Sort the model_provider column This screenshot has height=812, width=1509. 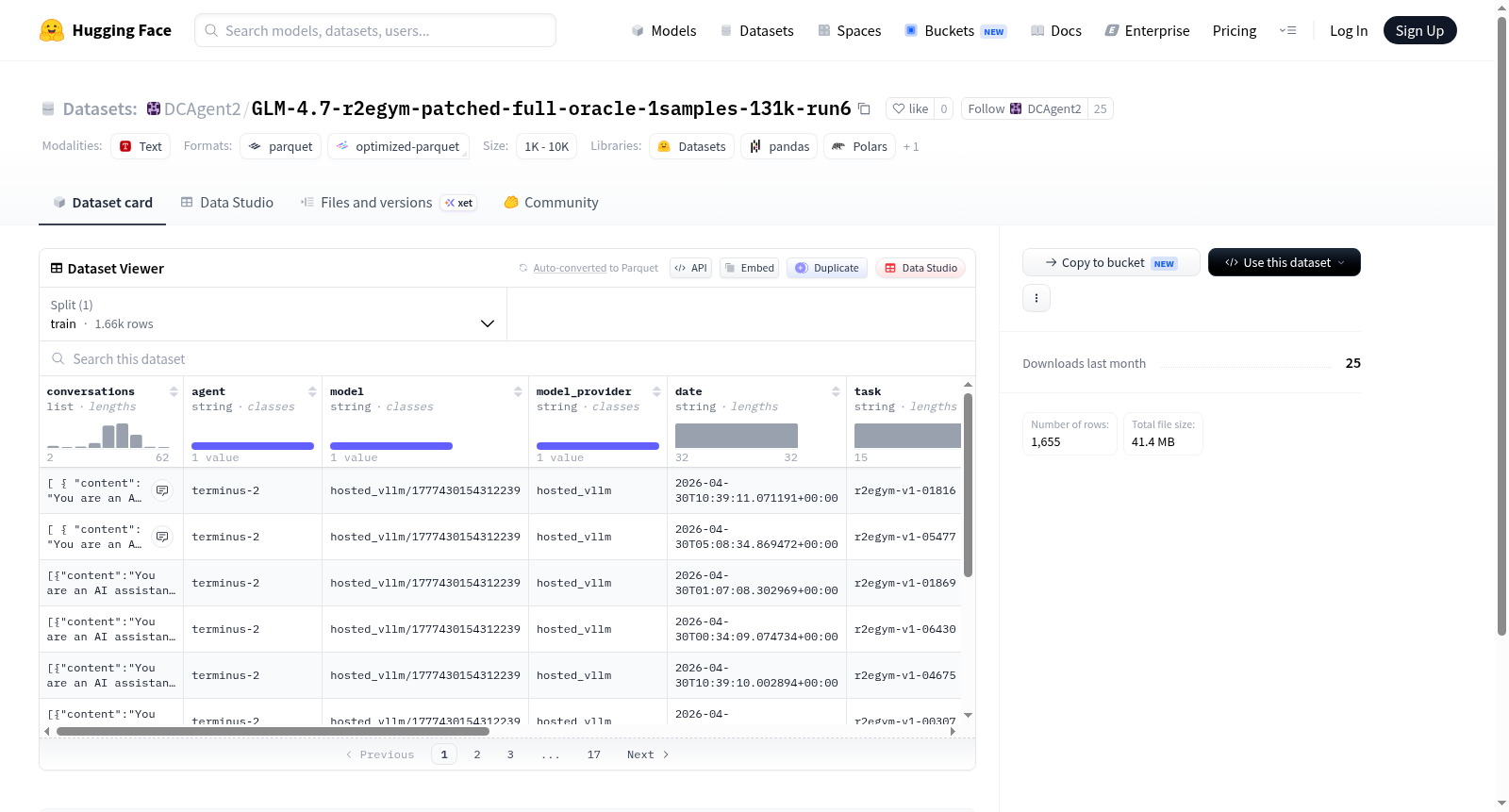656,391
